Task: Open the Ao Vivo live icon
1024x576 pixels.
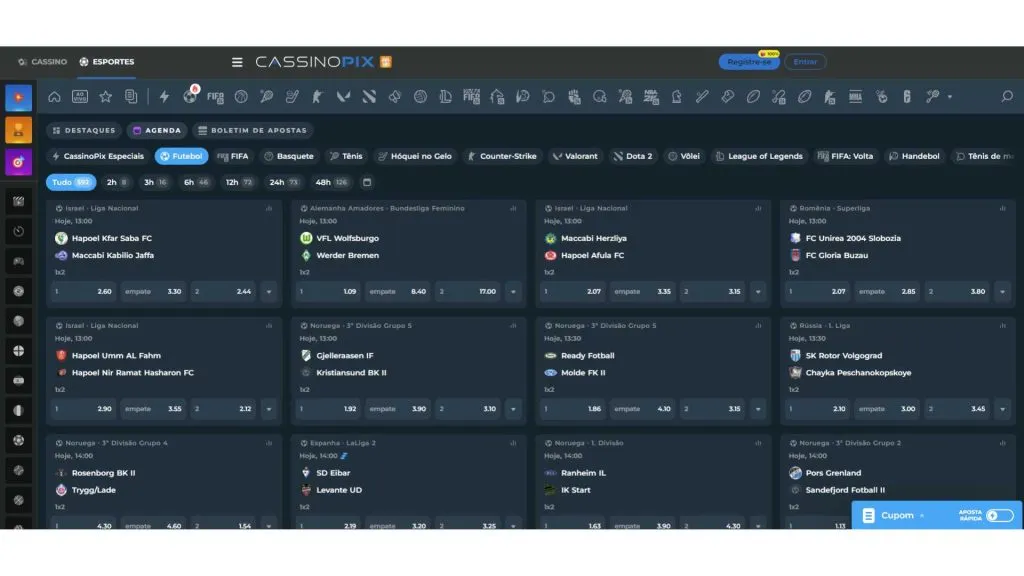Action: coord(80,97)
